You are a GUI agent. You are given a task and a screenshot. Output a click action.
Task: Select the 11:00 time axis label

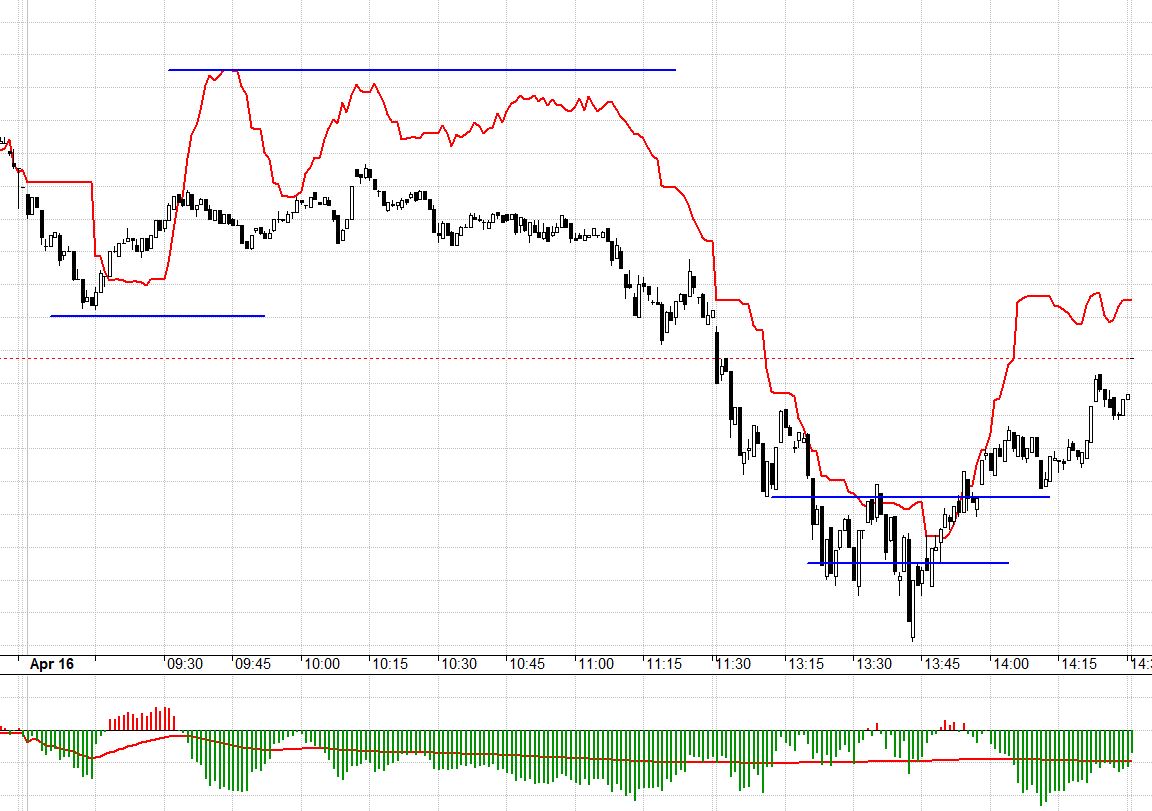(598, 664)
